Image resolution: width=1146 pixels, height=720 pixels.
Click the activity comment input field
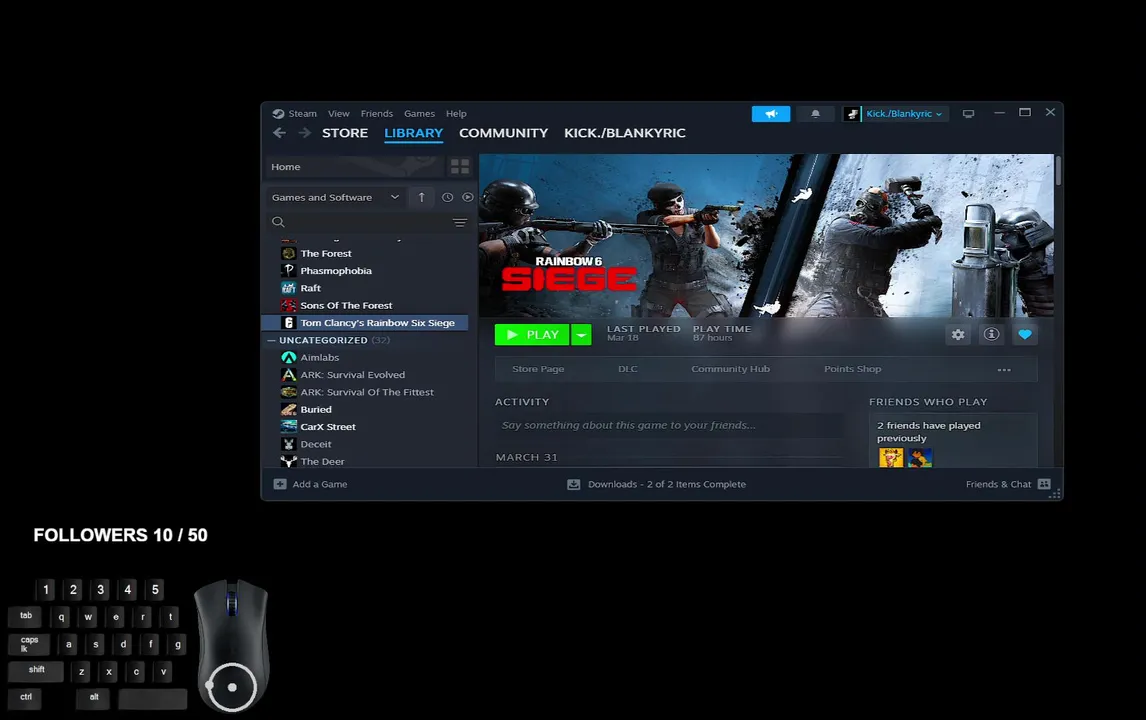tap(669, 425)
